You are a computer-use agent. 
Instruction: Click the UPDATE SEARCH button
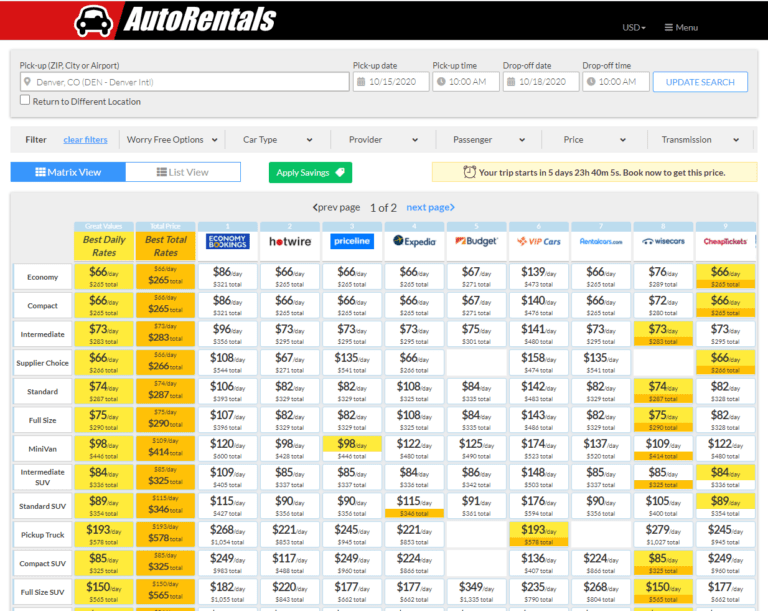(x=700, y=82)
